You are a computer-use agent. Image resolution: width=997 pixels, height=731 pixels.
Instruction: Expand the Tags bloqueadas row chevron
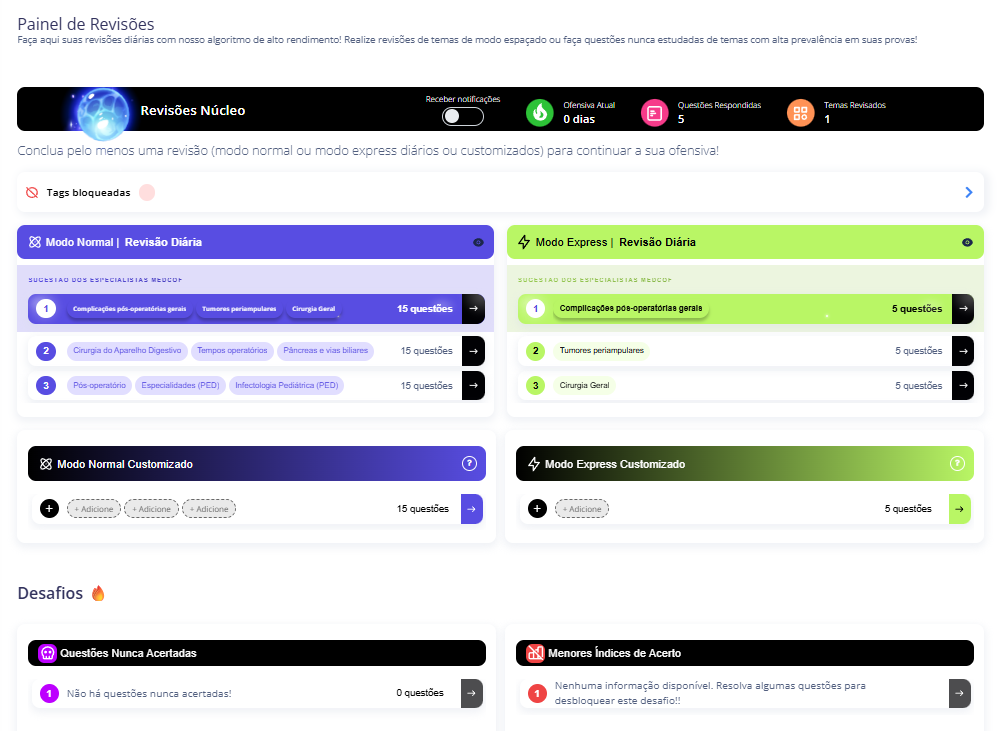coord(968,192)
